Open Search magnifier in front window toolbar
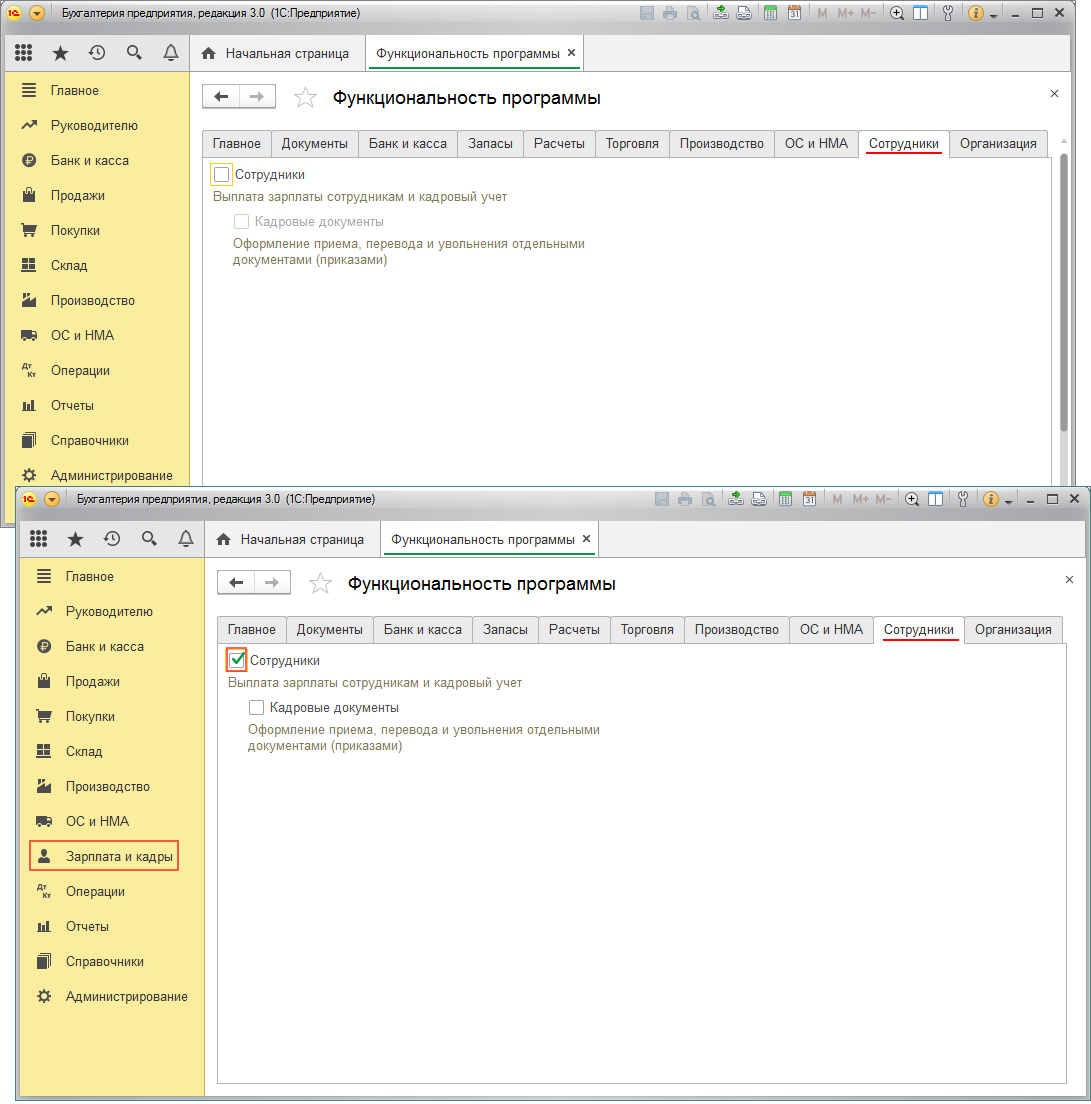 (149, 539)
